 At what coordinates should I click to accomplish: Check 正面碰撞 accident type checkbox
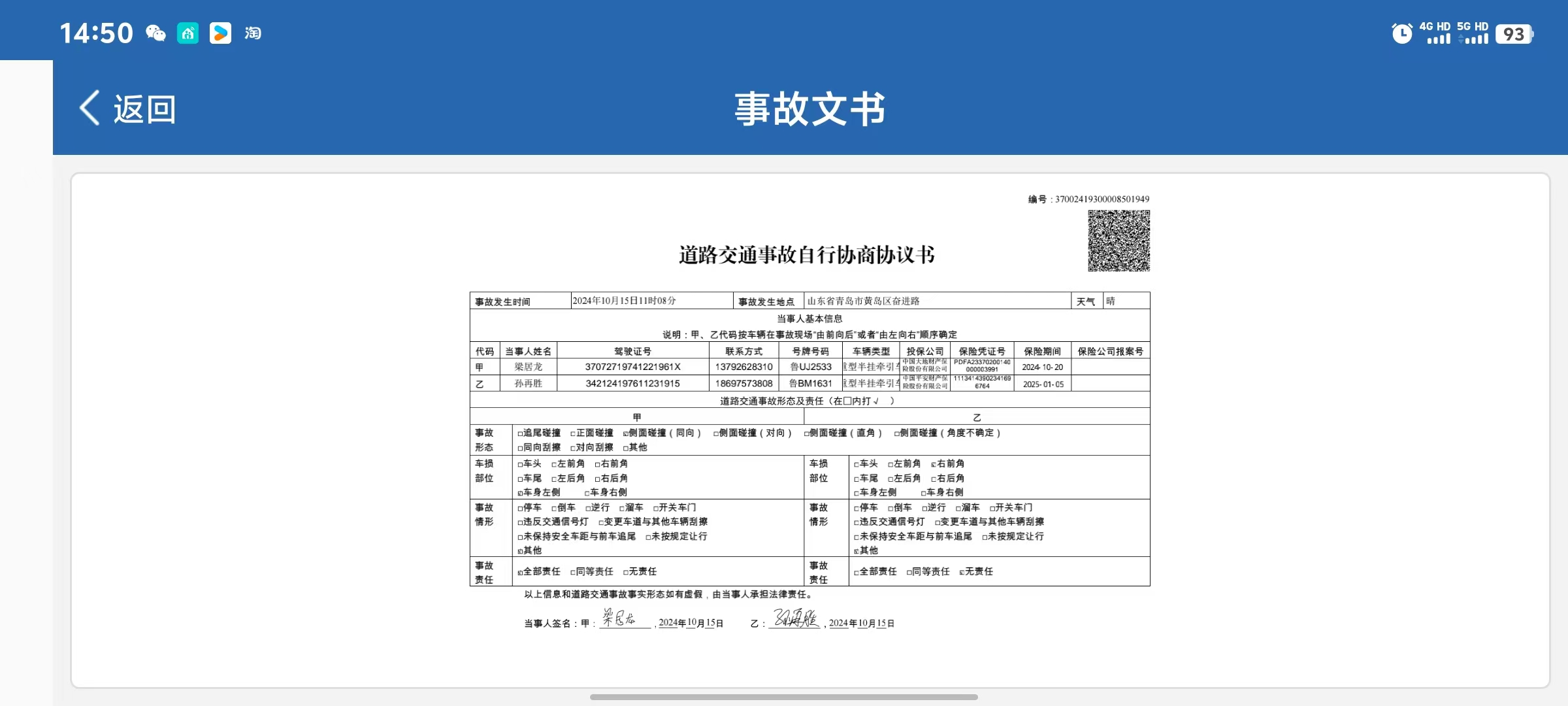click(573, 433)
